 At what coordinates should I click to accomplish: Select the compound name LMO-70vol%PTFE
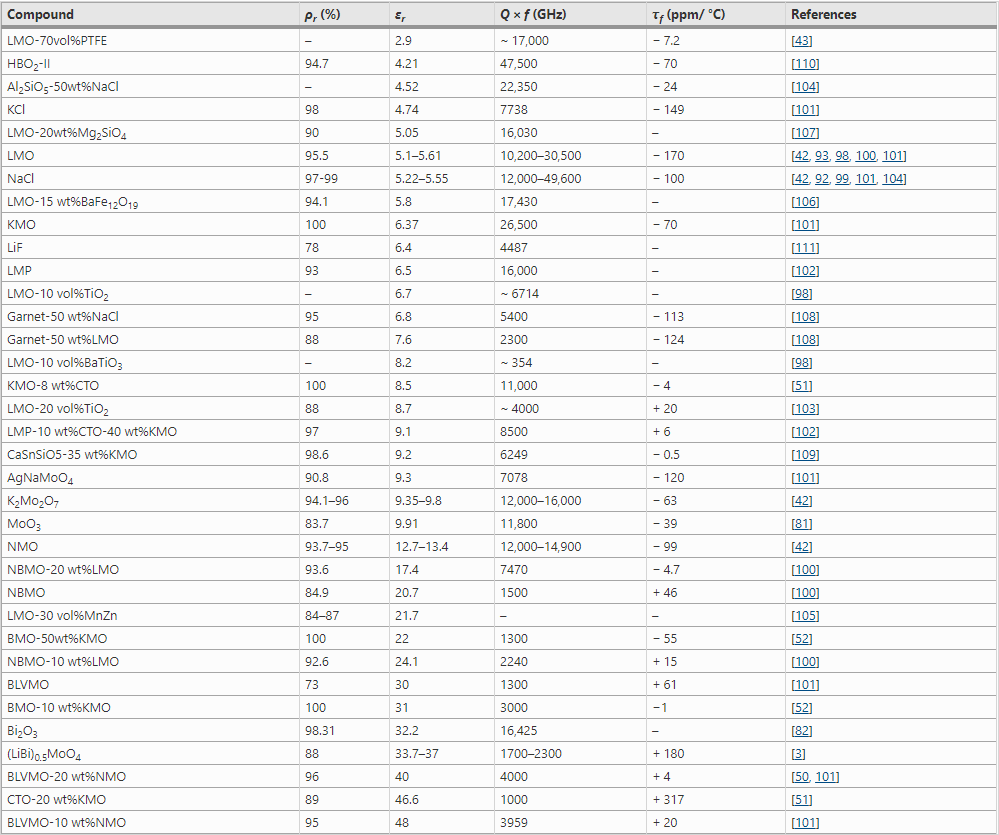pyautogui.click(x=57, y=41)
